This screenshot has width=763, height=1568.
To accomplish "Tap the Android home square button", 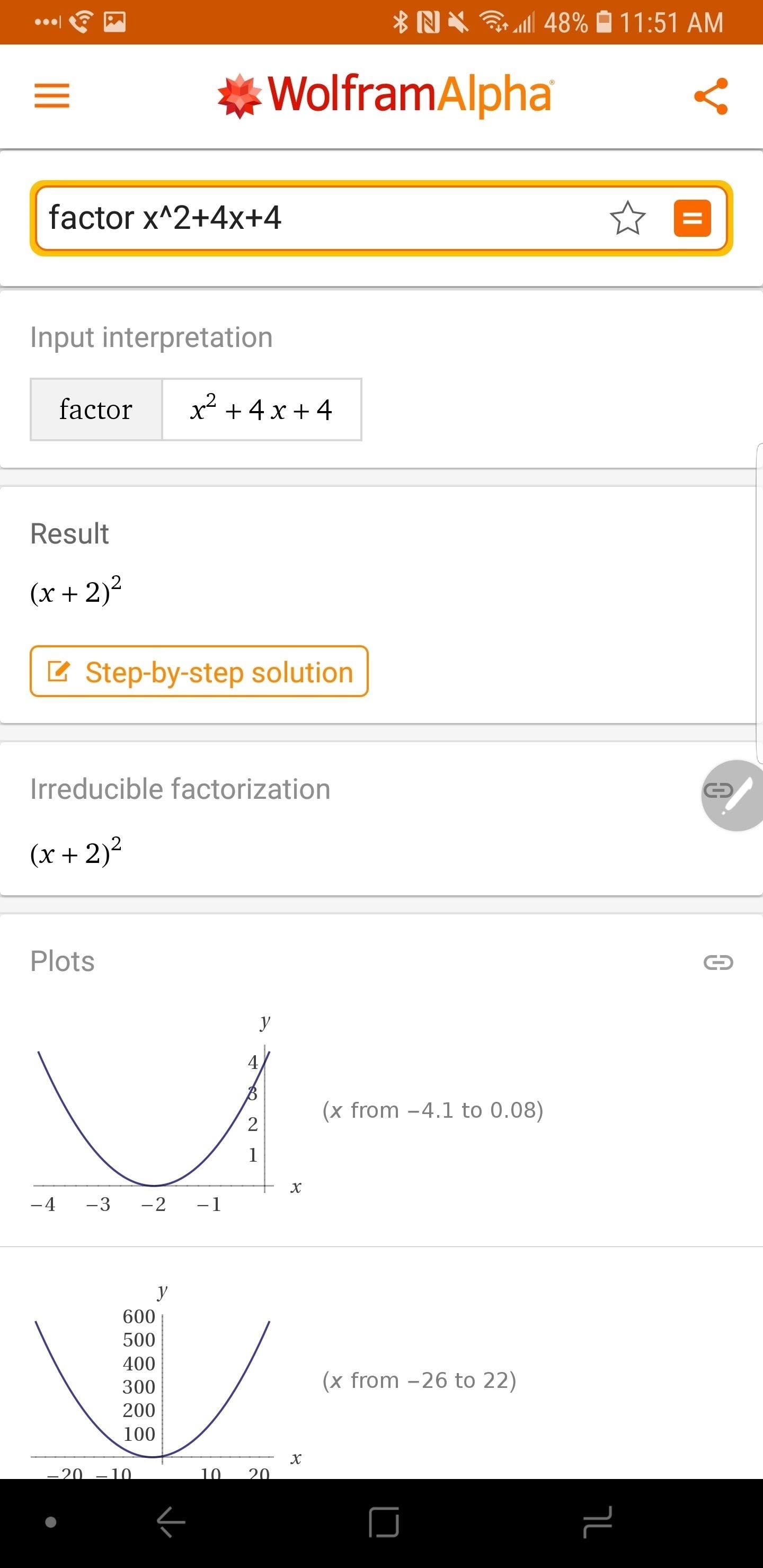I will [384, 1522].
